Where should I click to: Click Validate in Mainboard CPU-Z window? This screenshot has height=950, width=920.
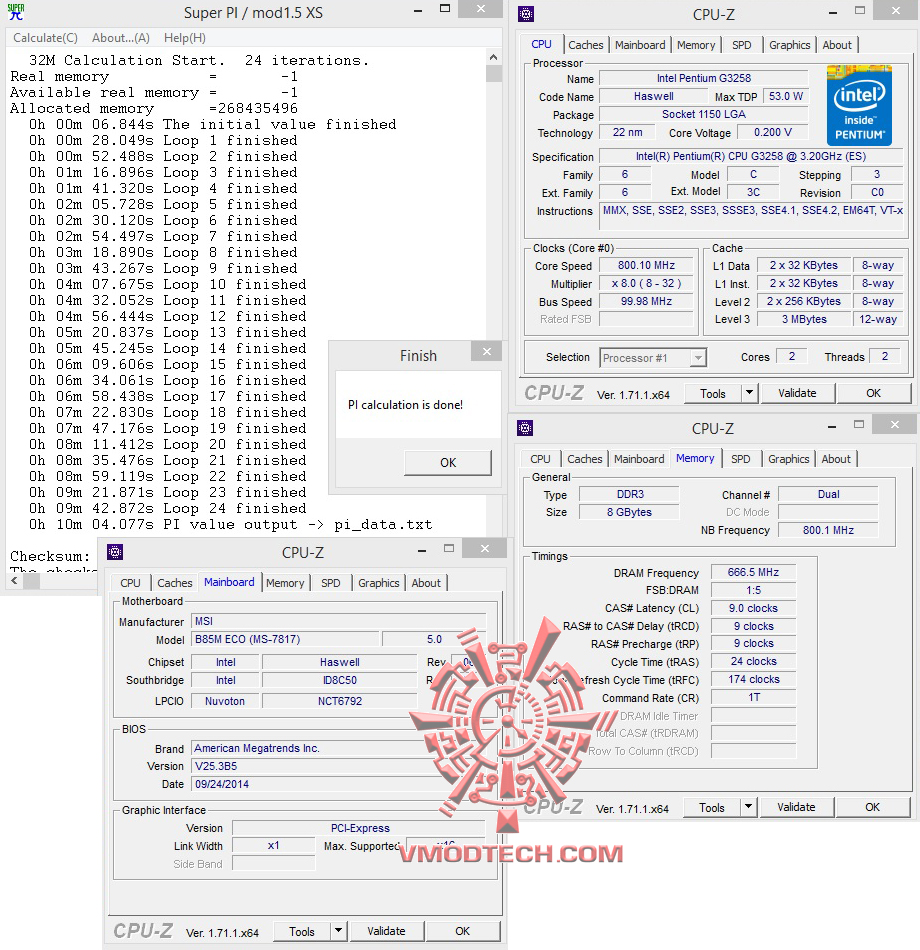(x=386, y=931)
